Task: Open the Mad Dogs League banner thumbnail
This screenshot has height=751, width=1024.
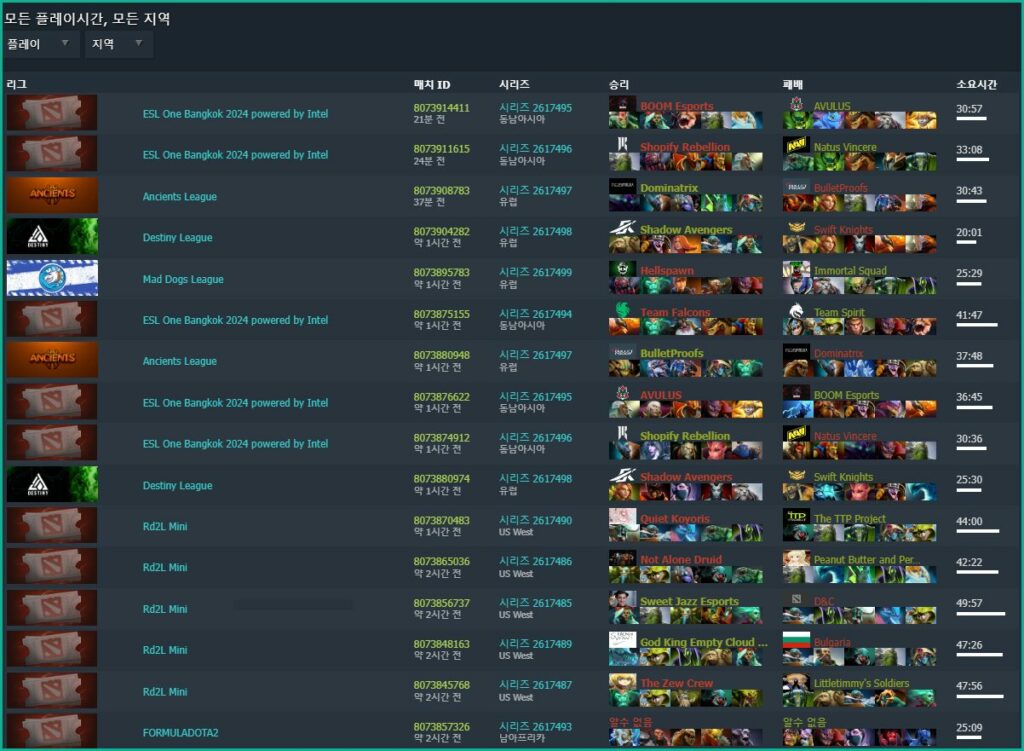Action: tap(52, 278)
